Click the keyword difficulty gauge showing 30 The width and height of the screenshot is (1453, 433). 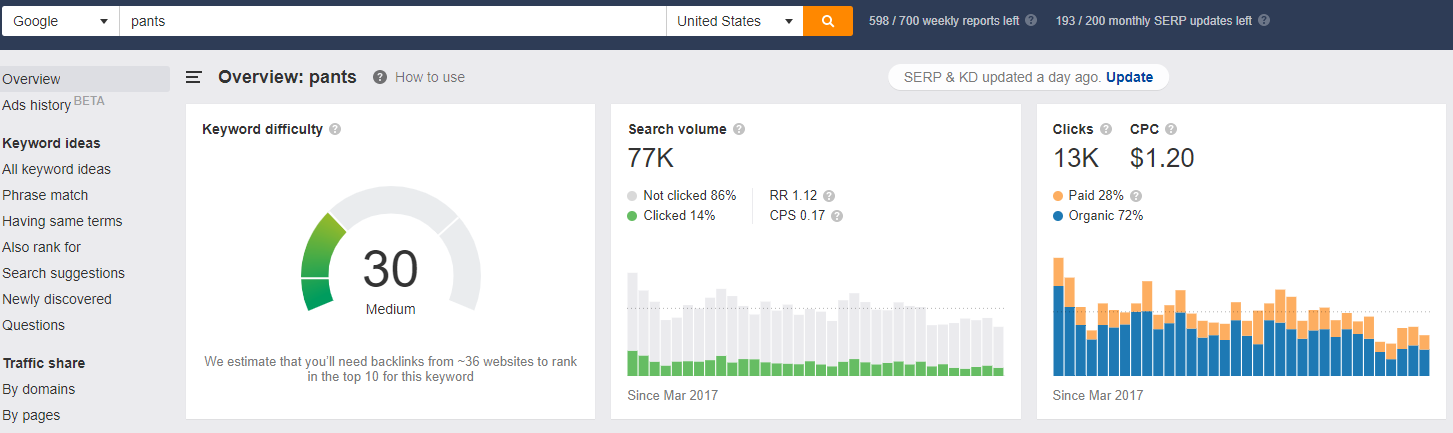click(391, 252)
